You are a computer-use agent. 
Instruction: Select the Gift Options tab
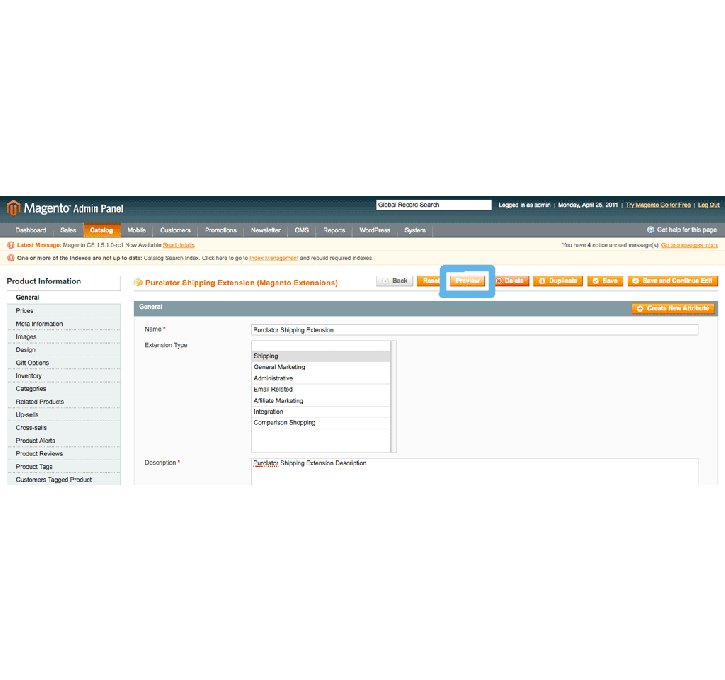(64, 363)
